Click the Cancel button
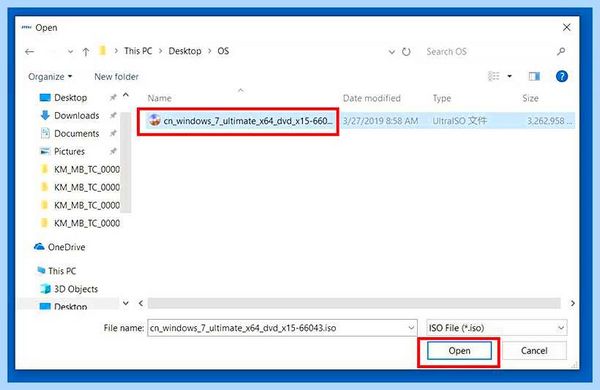Image resolution: width=600 pixels, height=390 pixels. pos(534,351)
